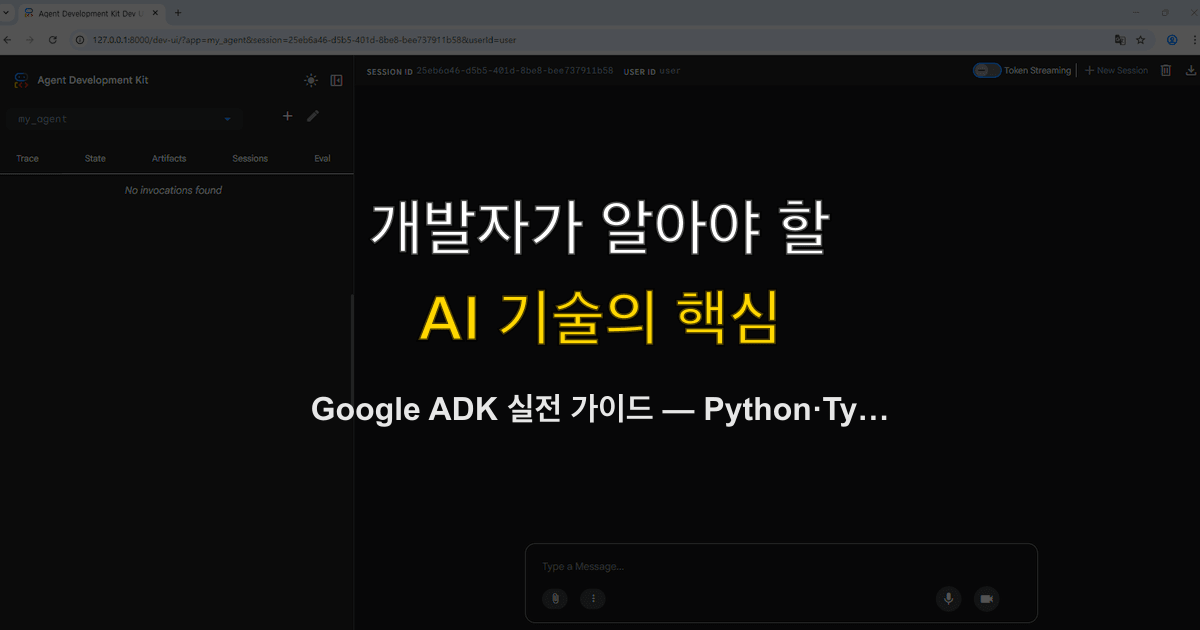Switch to the Sessions tab
The height and width of the screenshot is (630, 1200).
click(x=250, y=158)
